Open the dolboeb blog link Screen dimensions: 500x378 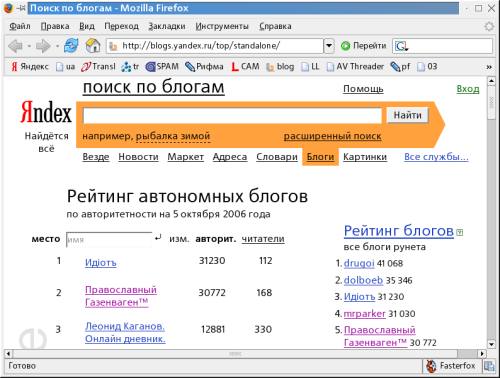click(363, 280)
